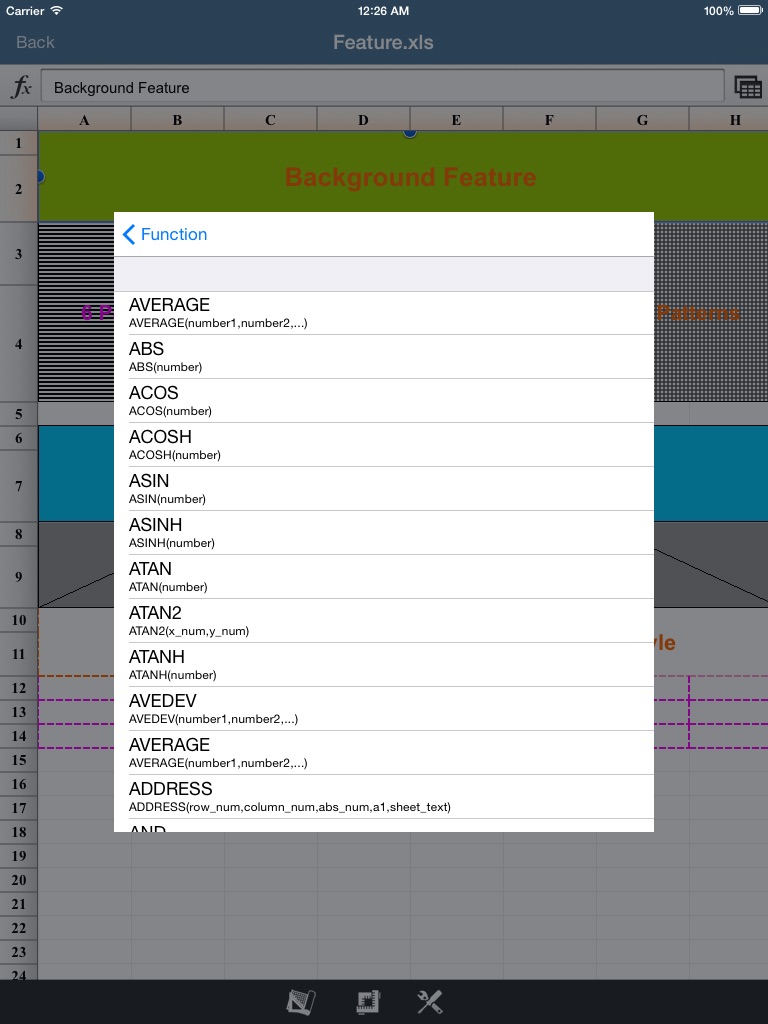Open the tools wrench icon in bottom toolbar
768x1024 pixels.
tap(430, 1002)
